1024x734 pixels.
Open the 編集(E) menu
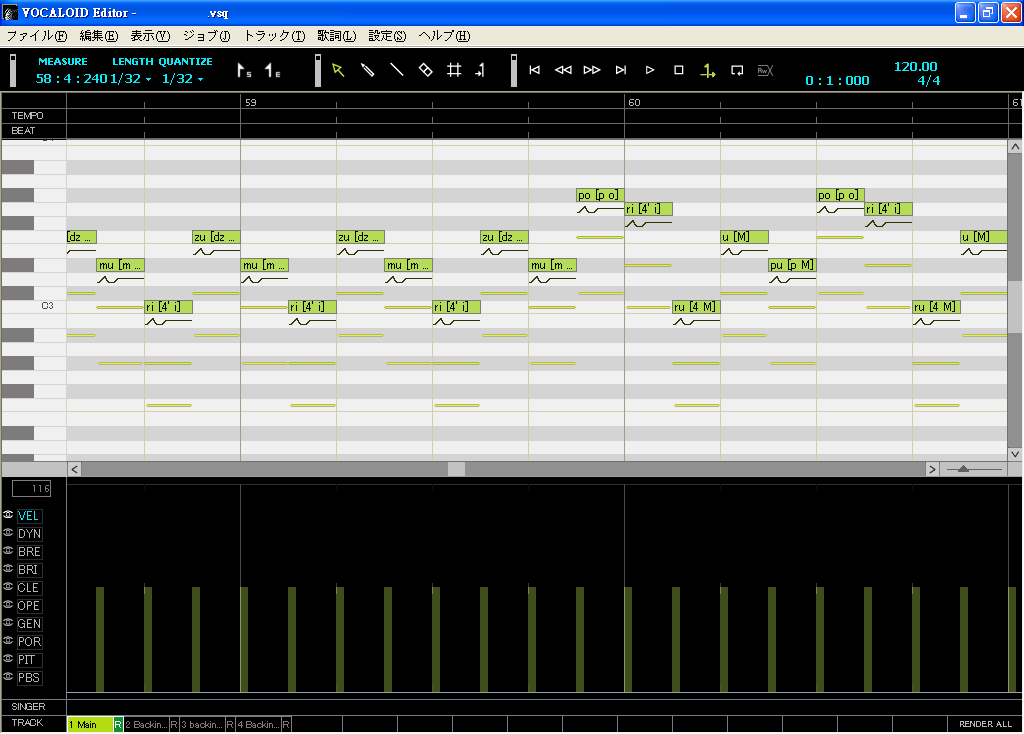99,36
